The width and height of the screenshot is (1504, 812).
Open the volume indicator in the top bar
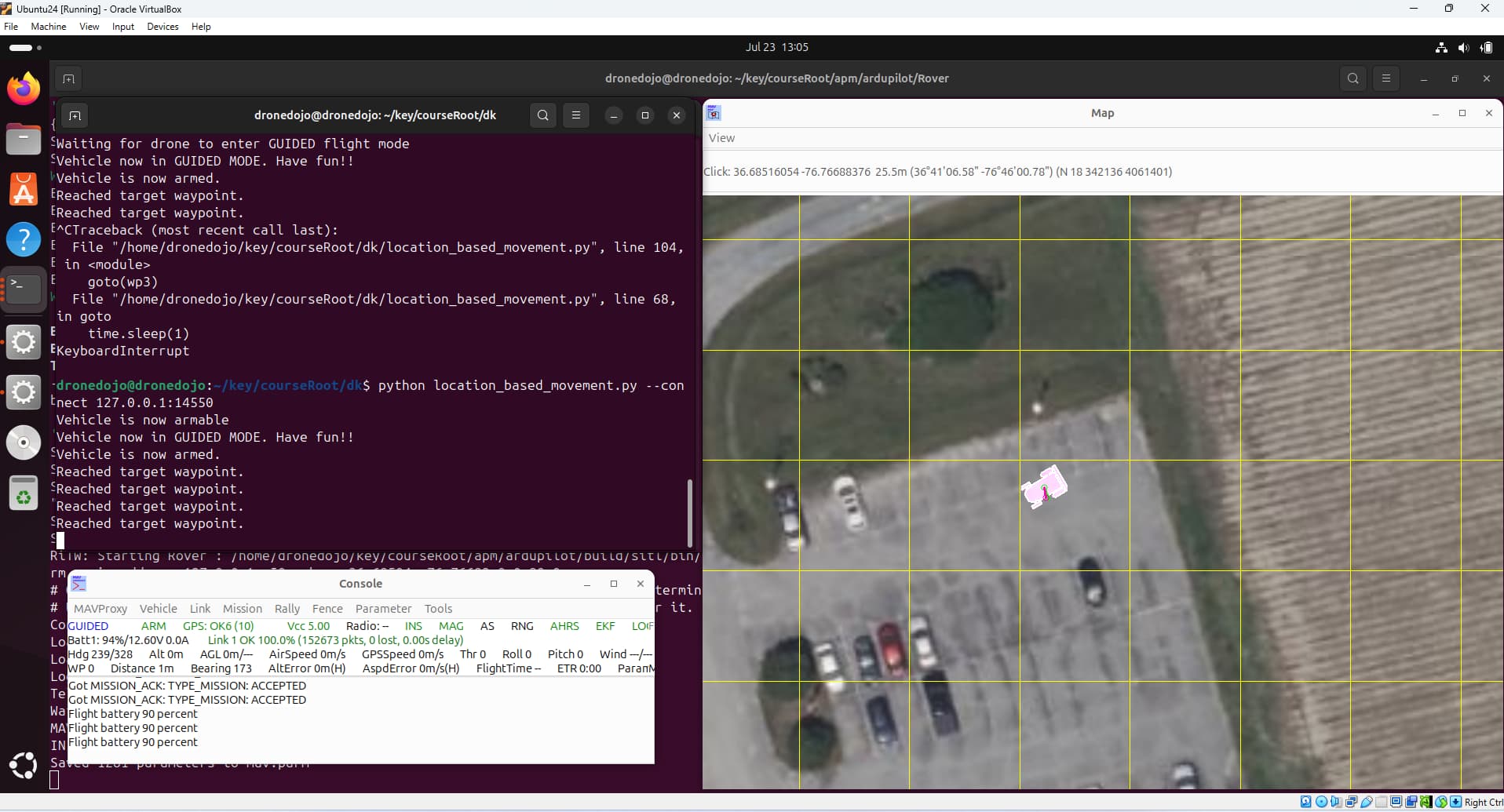tap(1463, 47)
